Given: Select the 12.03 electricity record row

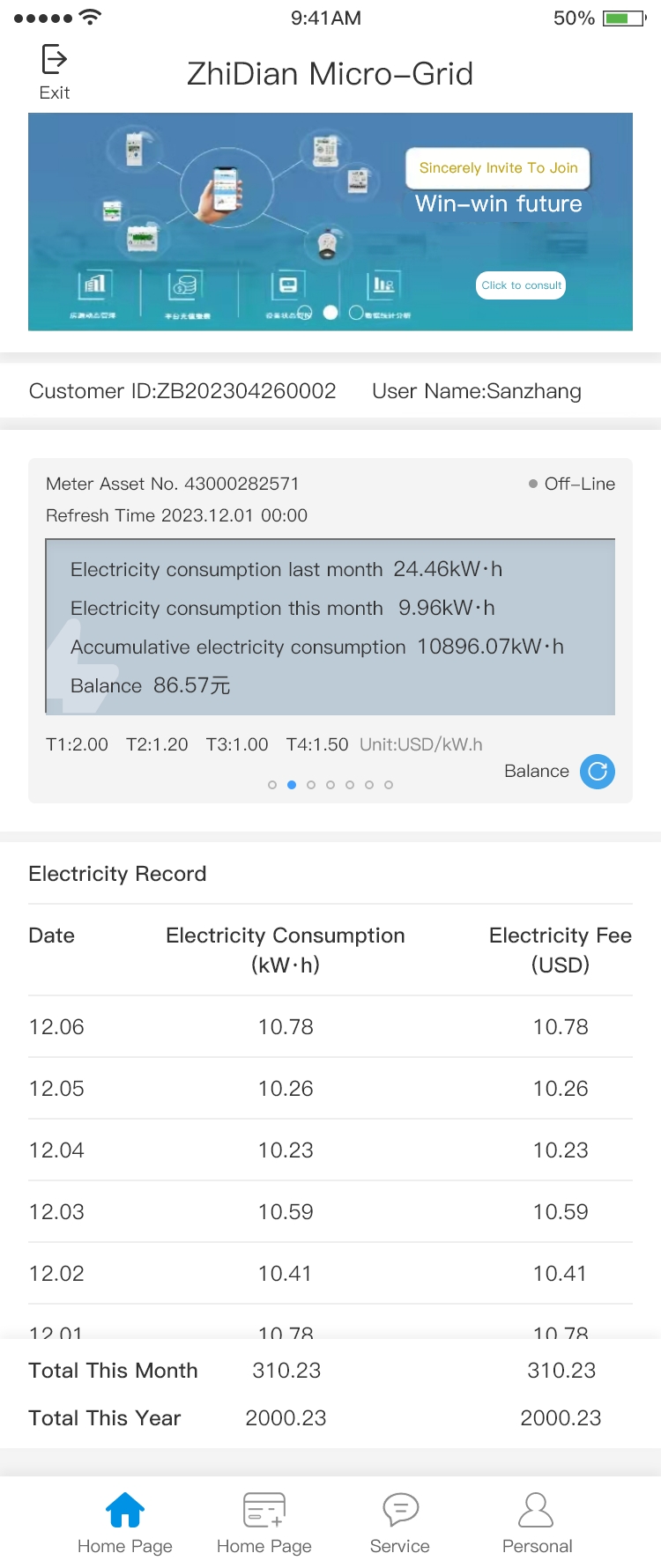Looking at the screenshot, I should pos(330,1212).
